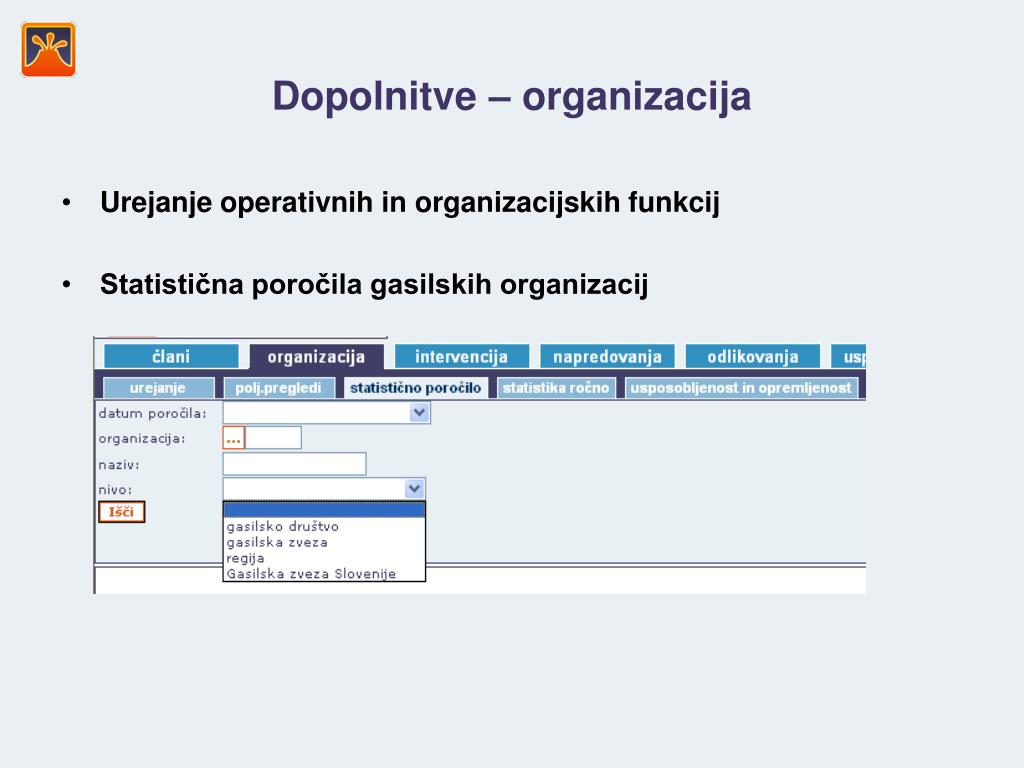
Task: Click the Urejanje operativnih bullet text
Action: [409, 202]
